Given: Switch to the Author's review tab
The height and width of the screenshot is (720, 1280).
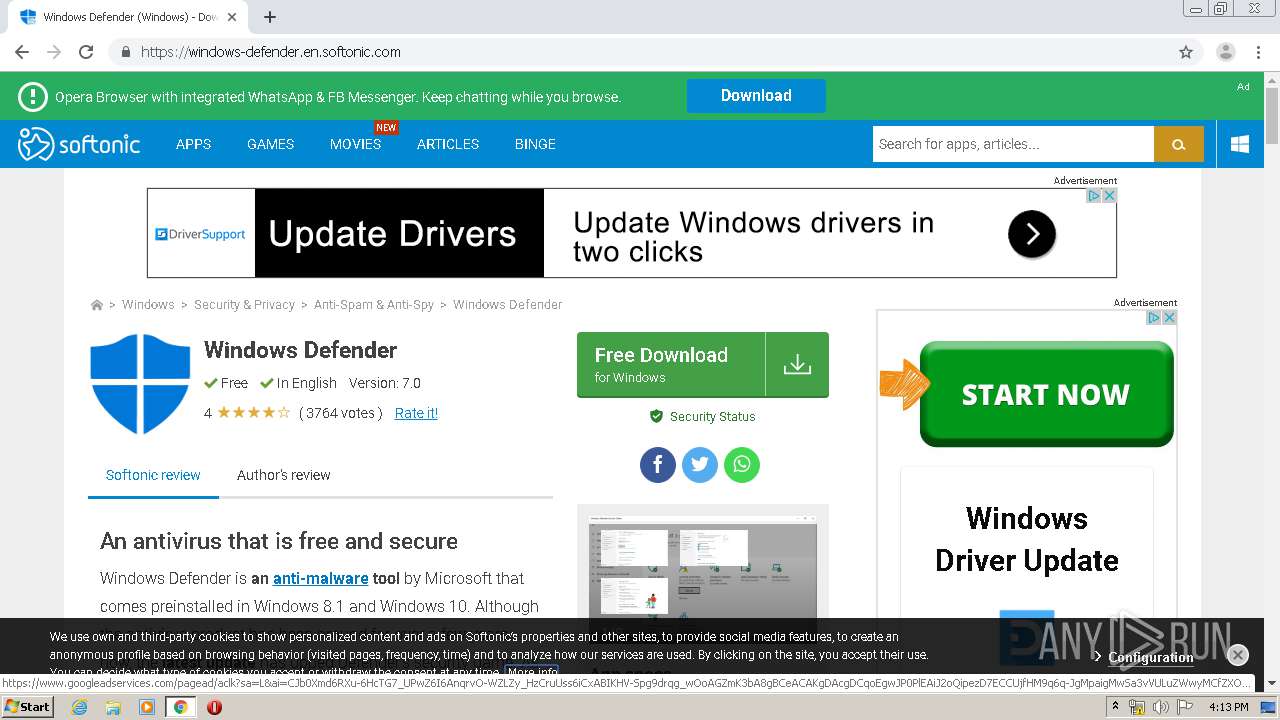Looking at the screenshot, I should pos(283,475).
